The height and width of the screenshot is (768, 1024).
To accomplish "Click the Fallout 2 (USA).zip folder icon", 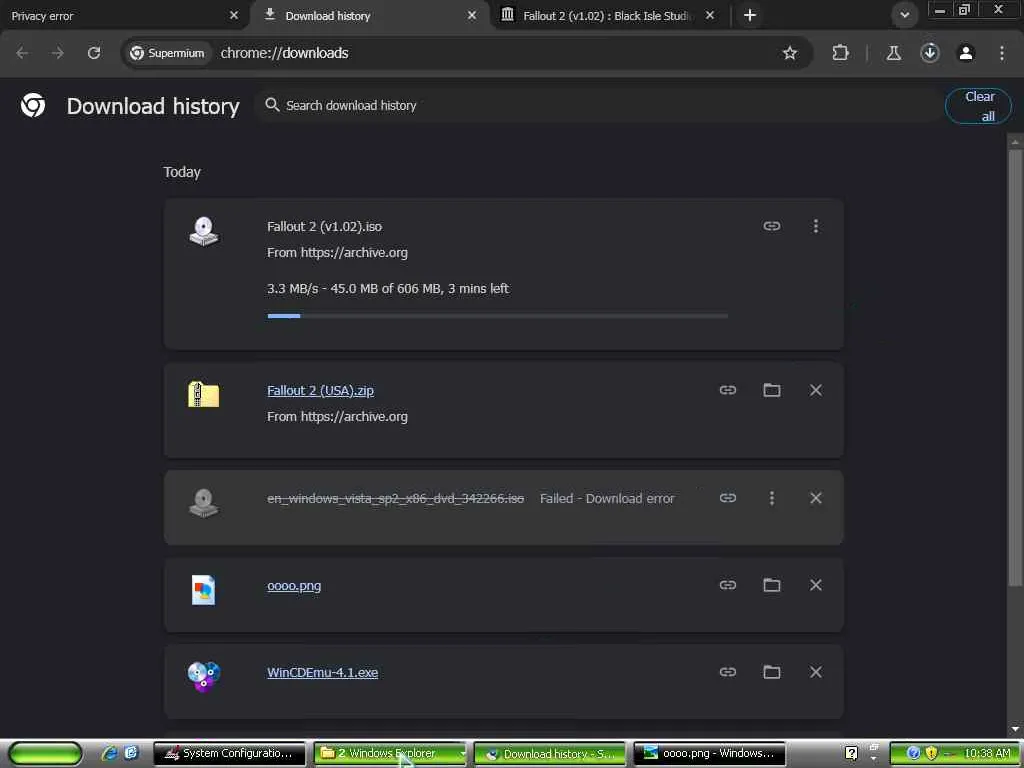I will [204, 394].
